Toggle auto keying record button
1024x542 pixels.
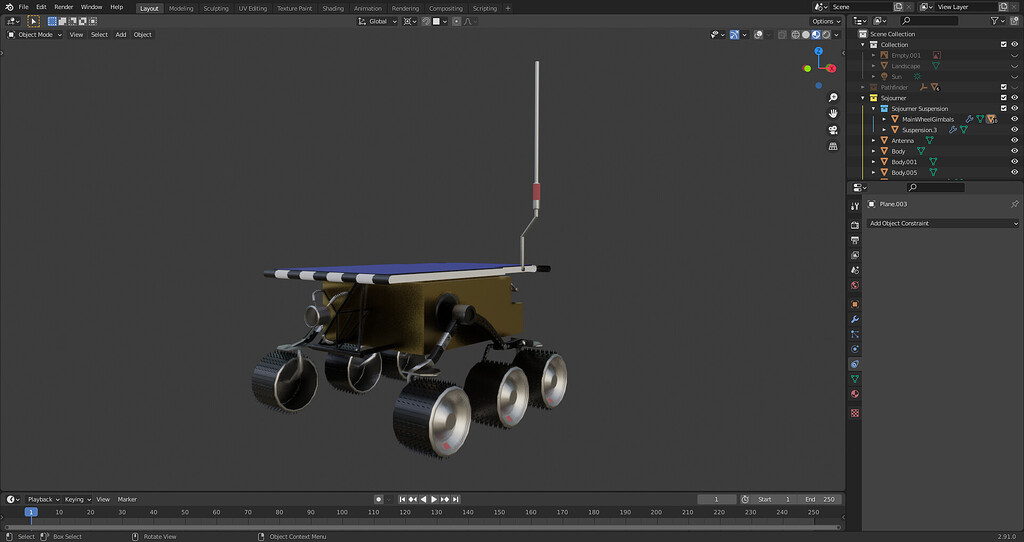click(378, 500)
